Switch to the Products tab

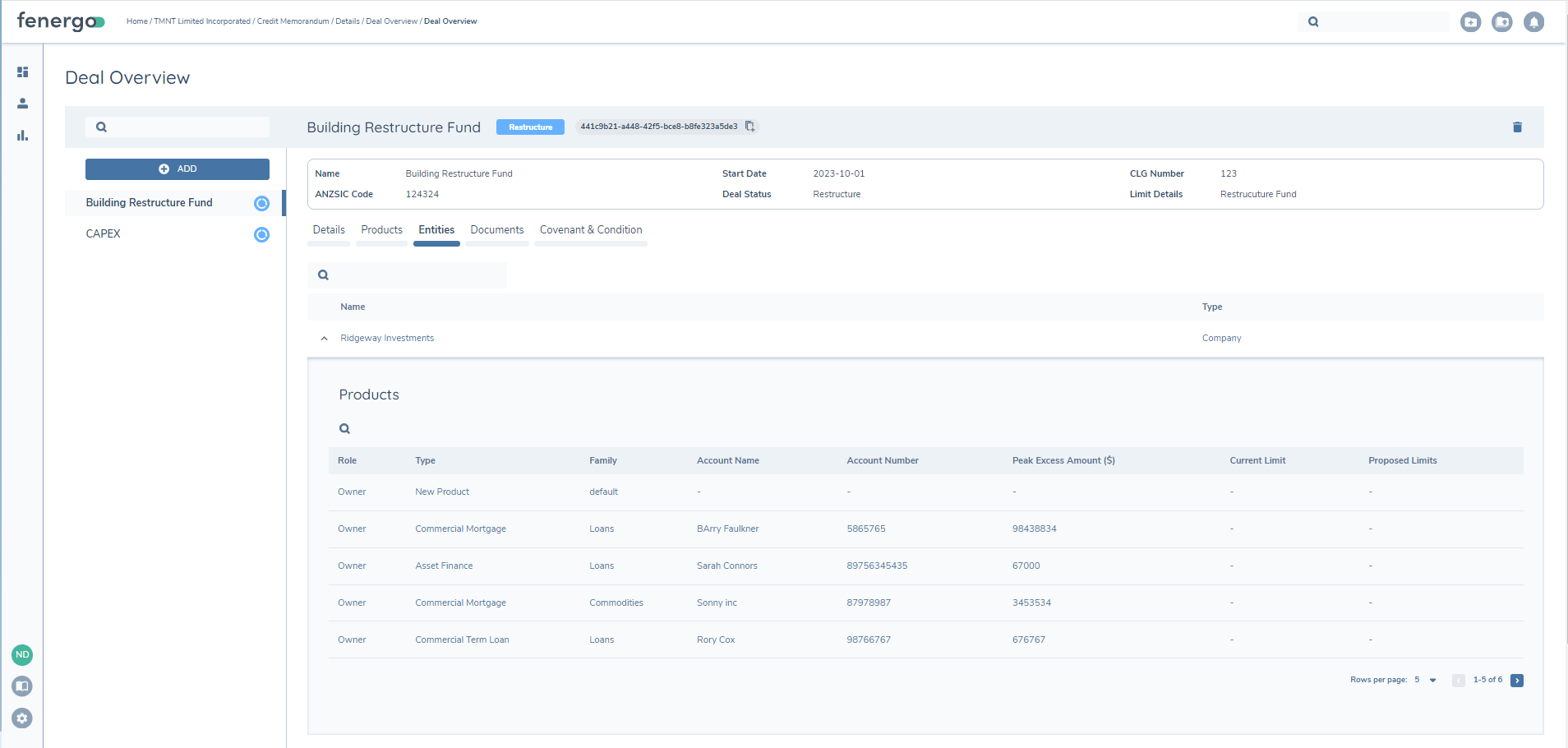pos(381,230)
